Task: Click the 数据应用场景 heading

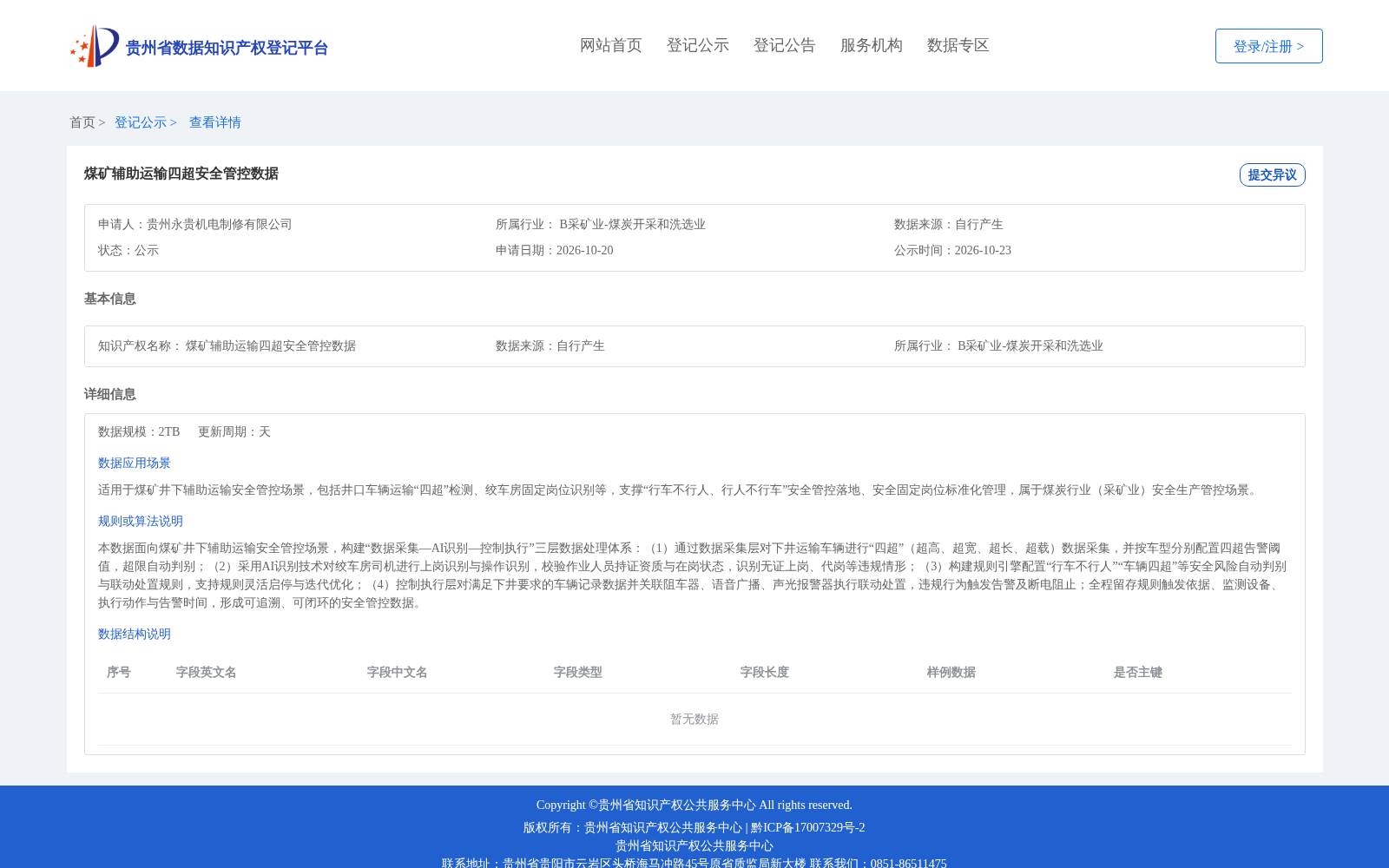Action: [x=135, y=464]
